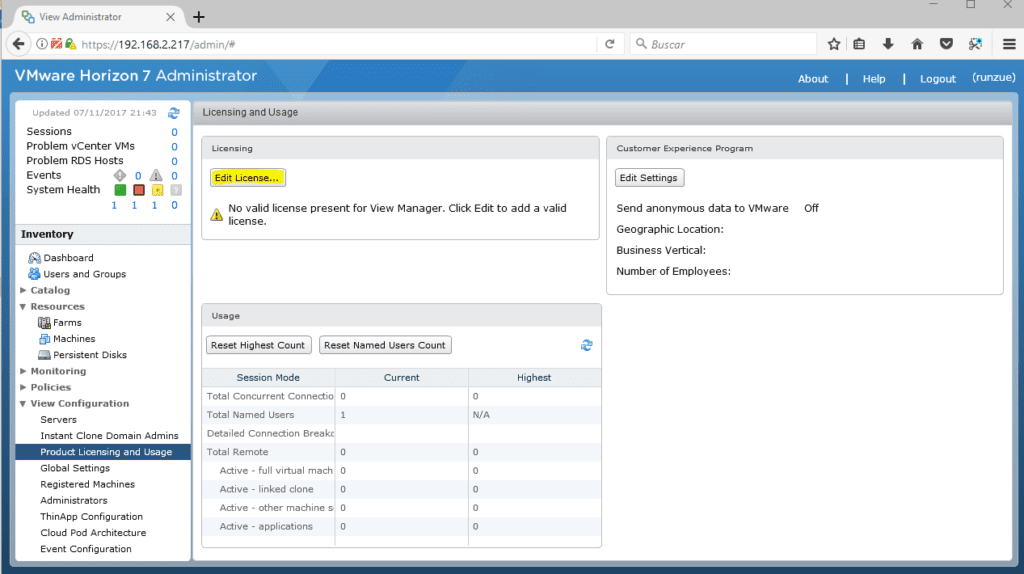
Task: Open the Pocket shield icon
Action: (946, 44)
